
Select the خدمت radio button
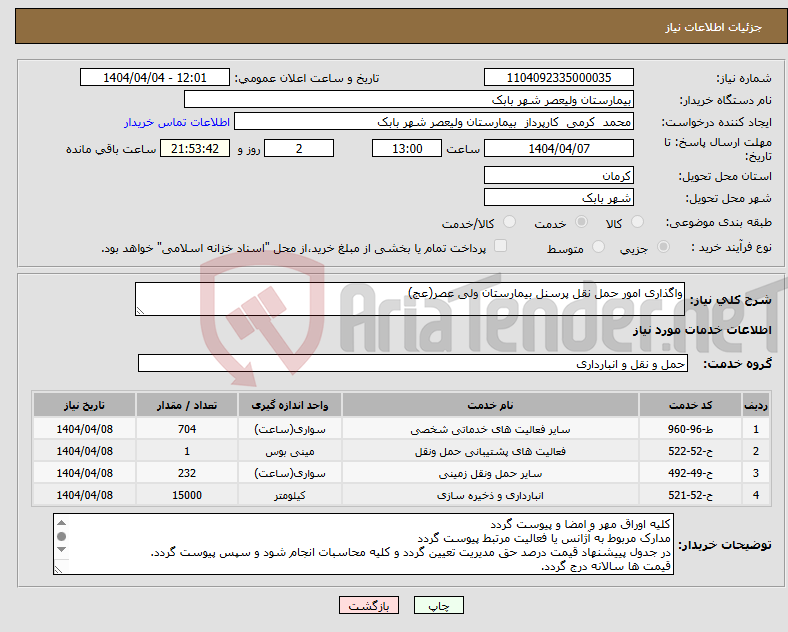[581, 222]
